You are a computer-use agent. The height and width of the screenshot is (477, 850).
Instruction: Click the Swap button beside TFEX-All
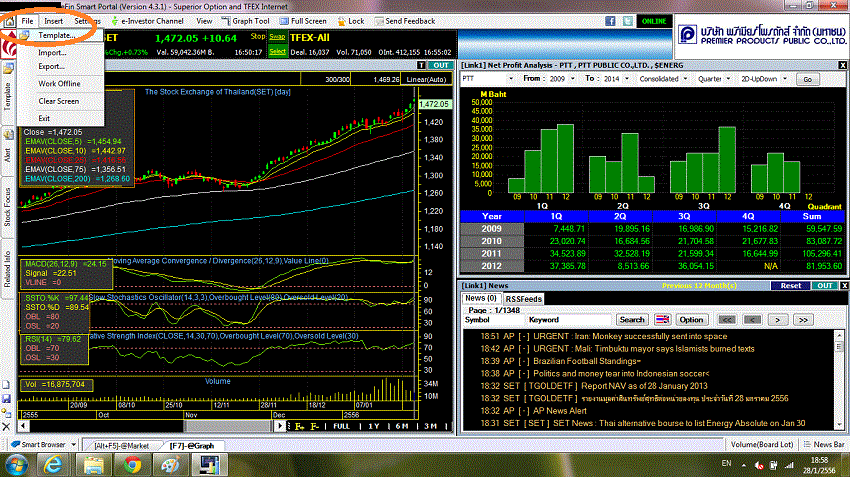(277, 37)
